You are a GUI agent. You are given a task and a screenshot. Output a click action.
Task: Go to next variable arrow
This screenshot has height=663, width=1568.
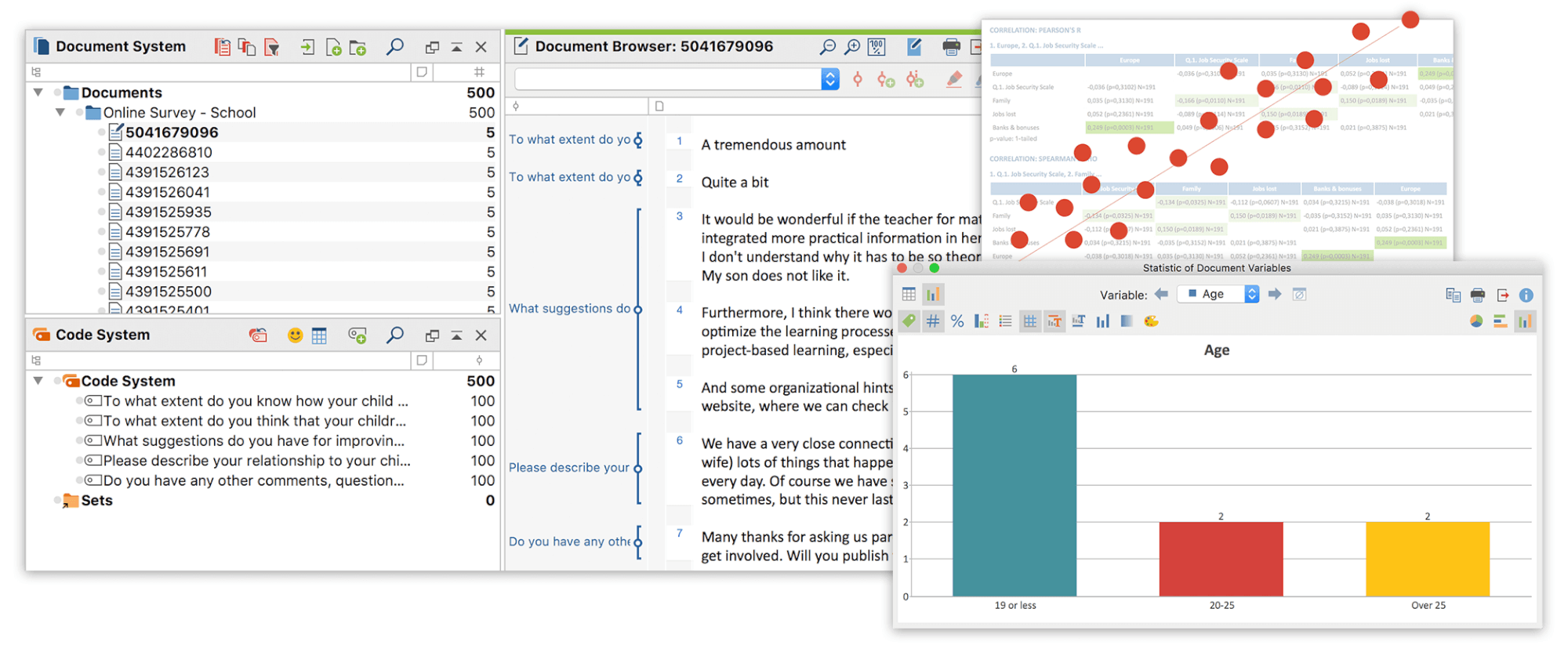pos(1275,294)
